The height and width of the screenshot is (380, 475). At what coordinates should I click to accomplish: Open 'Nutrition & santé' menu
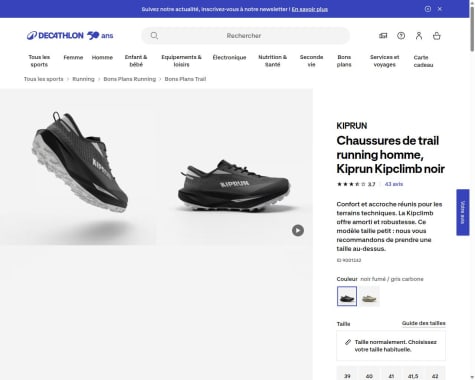(272, 61)
